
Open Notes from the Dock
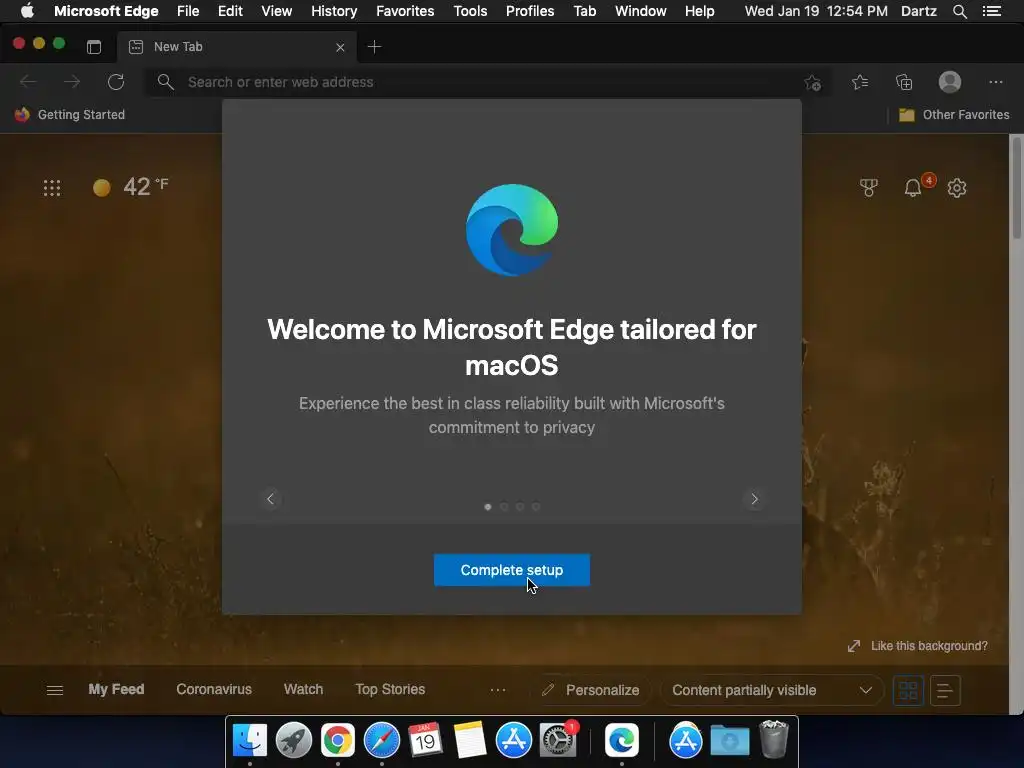pyautogui.click(x=470, y=740)
